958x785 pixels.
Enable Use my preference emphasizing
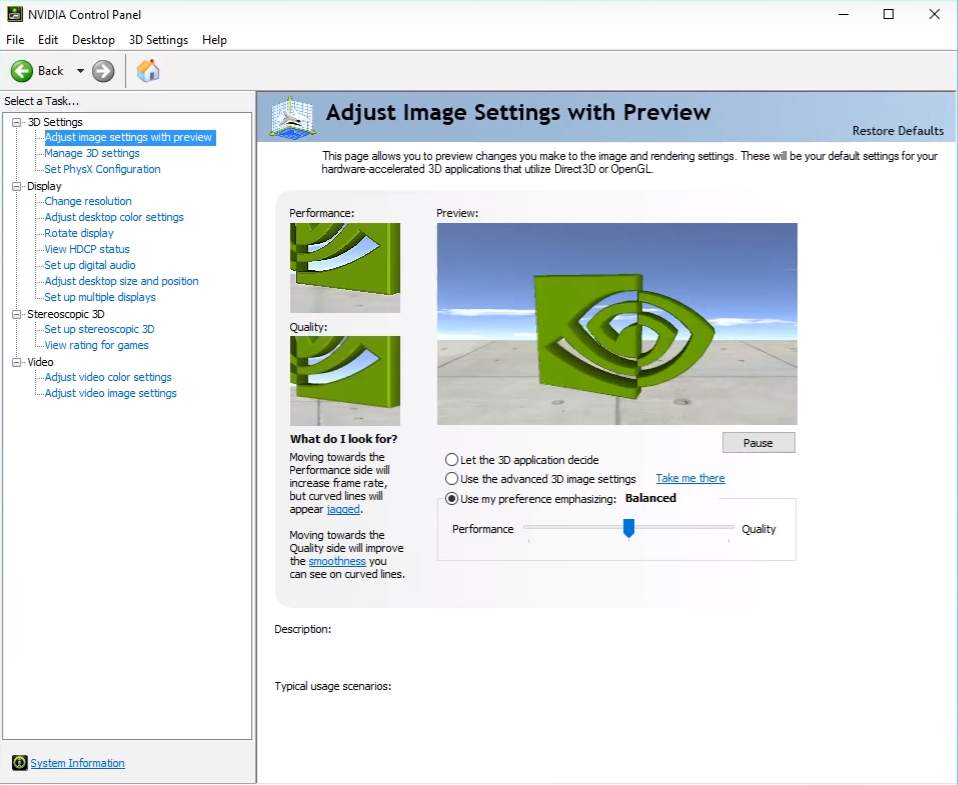[x=451, y=498]
